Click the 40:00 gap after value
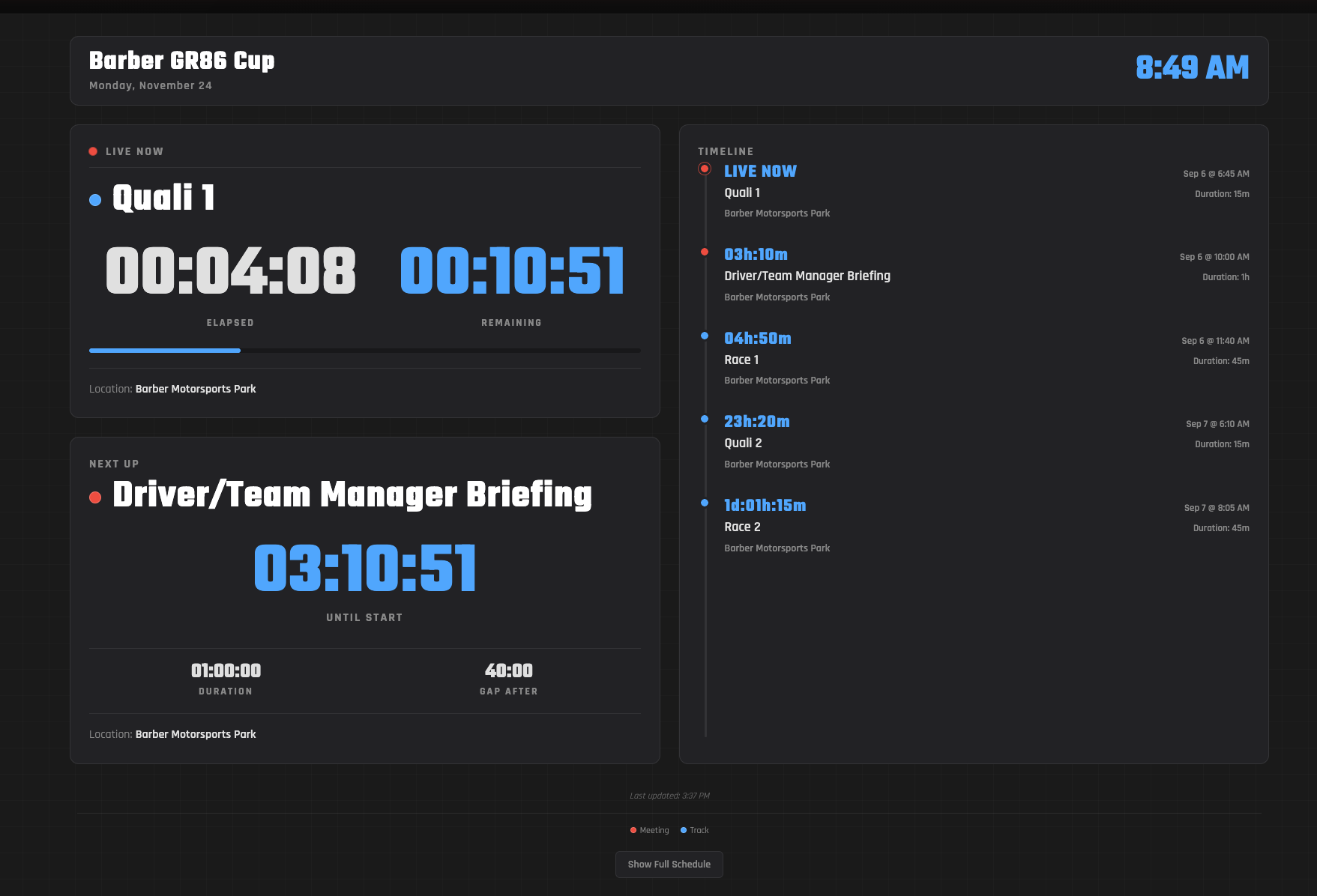 click(509, 671)
